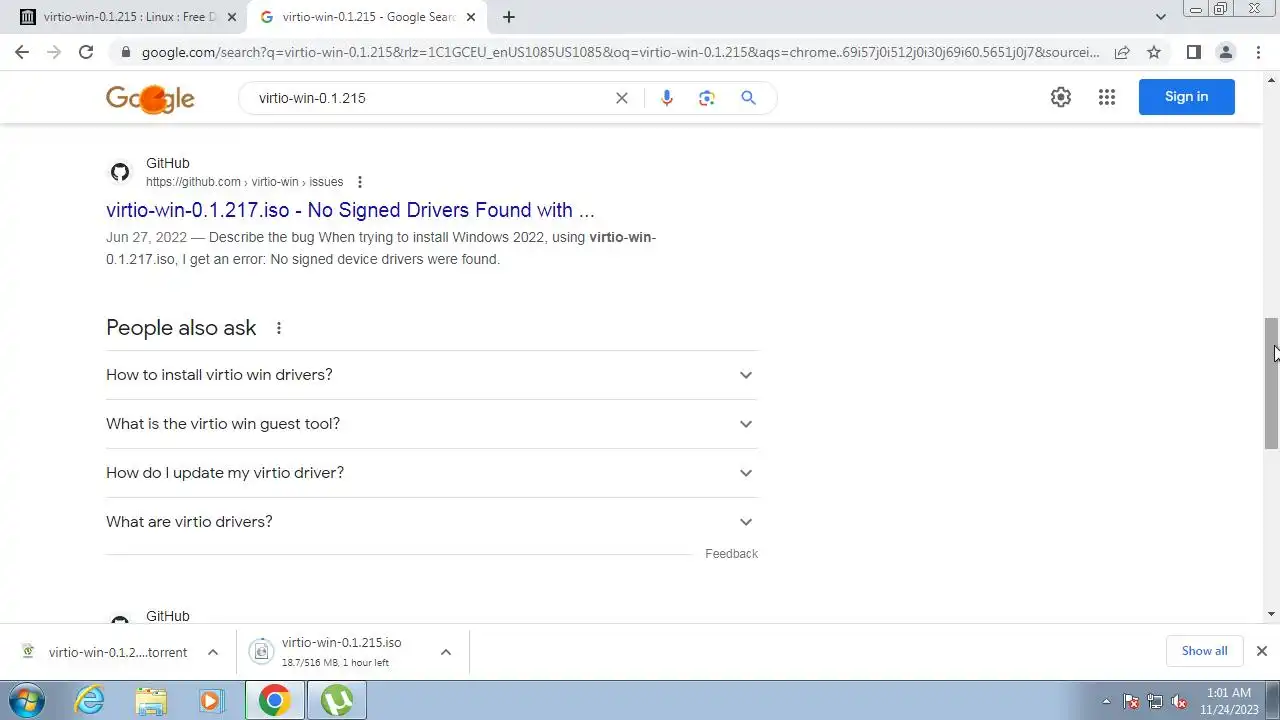
Task: Click the Sign in button
Action: [1186, 97]
